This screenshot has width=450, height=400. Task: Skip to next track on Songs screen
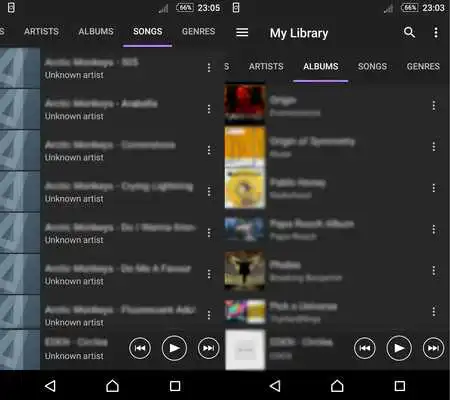pyautogui.click(x=209, y=348)
